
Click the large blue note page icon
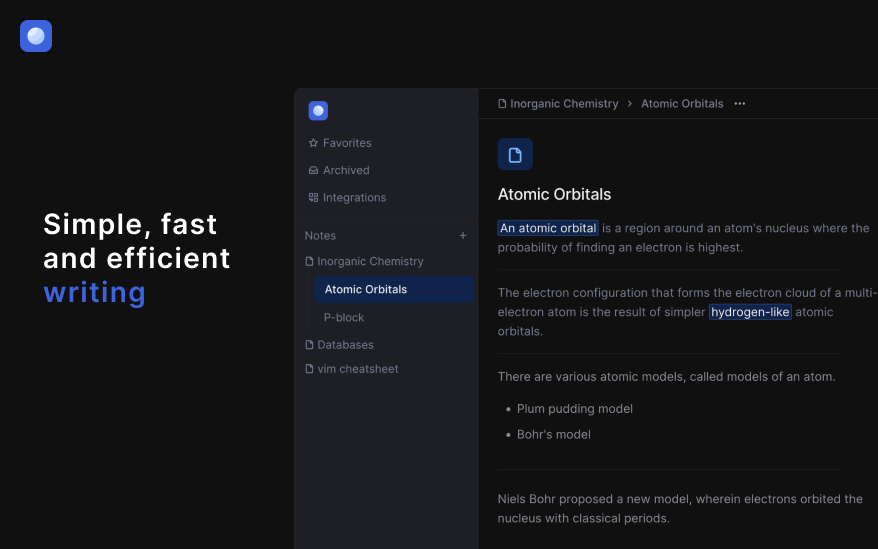515,154
